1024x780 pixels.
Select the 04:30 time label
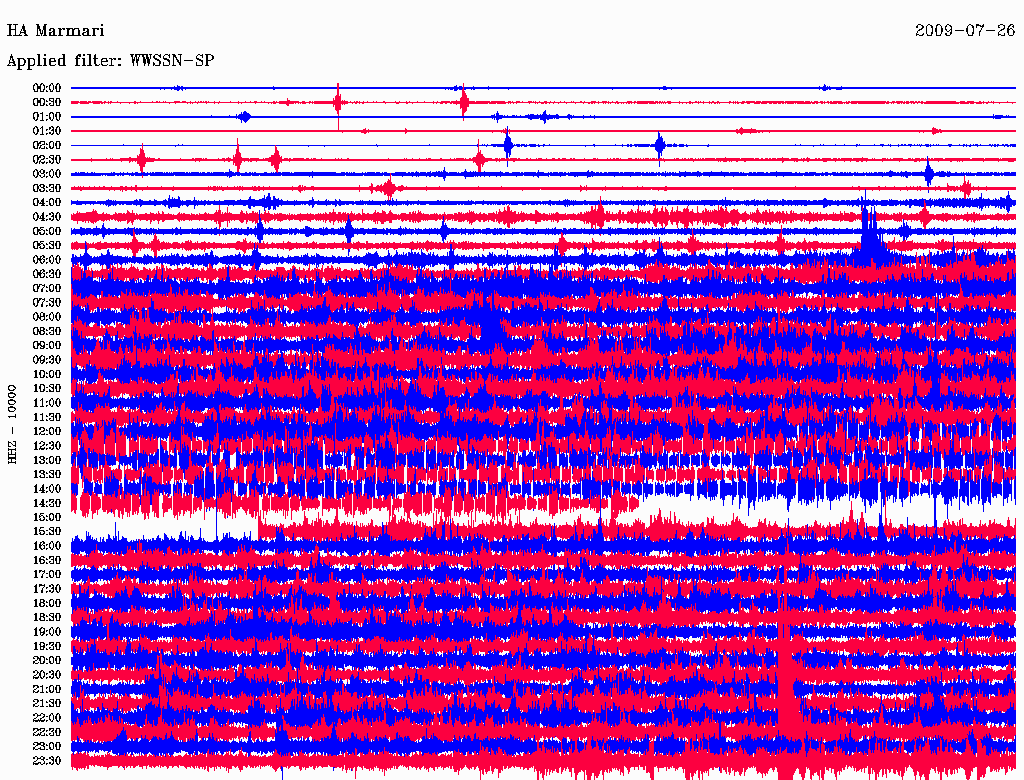click(x=47, y=217)
